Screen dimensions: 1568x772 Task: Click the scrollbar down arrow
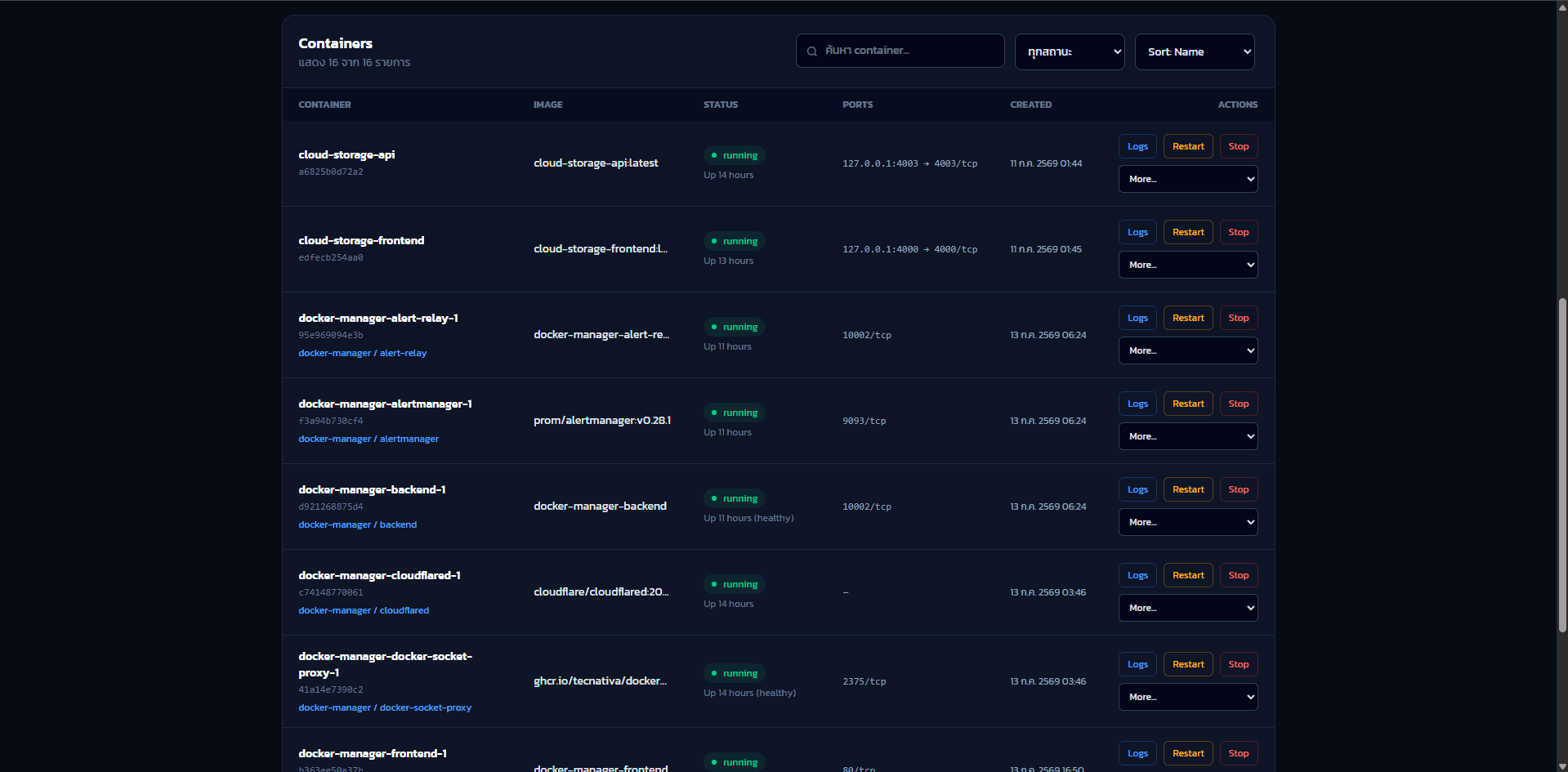point(1562,766)
